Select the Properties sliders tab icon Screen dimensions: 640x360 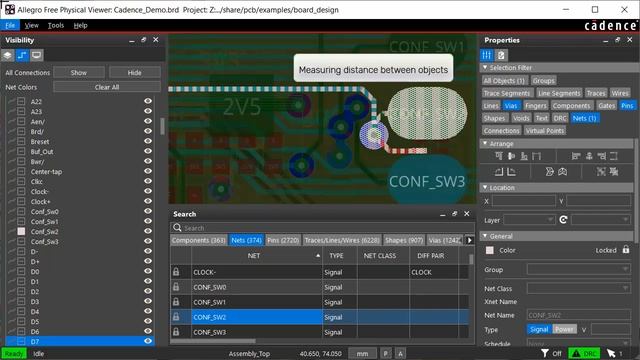pos(486,55)
